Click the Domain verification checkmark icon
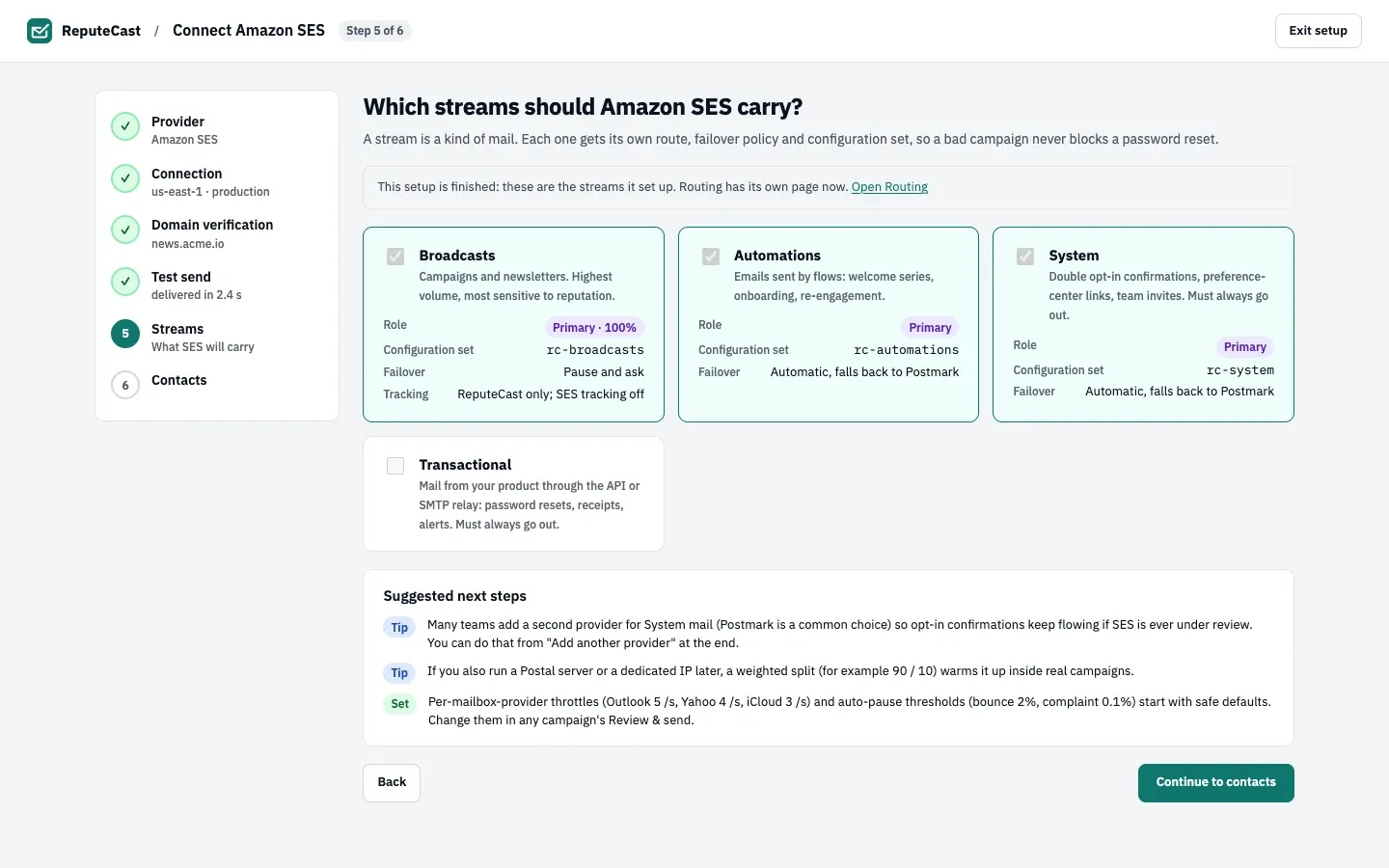The height and width of the screenshot is (868, 1389). tap(125, 230)
